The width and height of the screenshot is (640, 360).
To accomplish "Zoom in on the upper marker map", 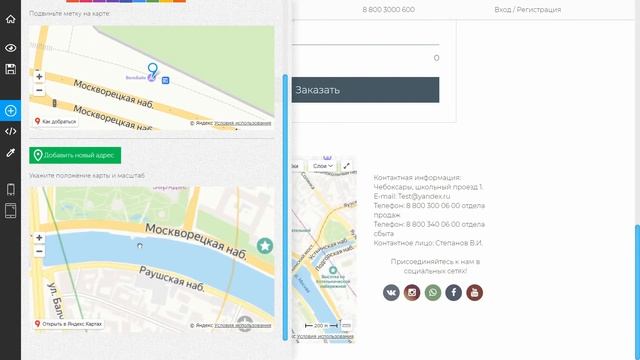I will tap(39, 76).
